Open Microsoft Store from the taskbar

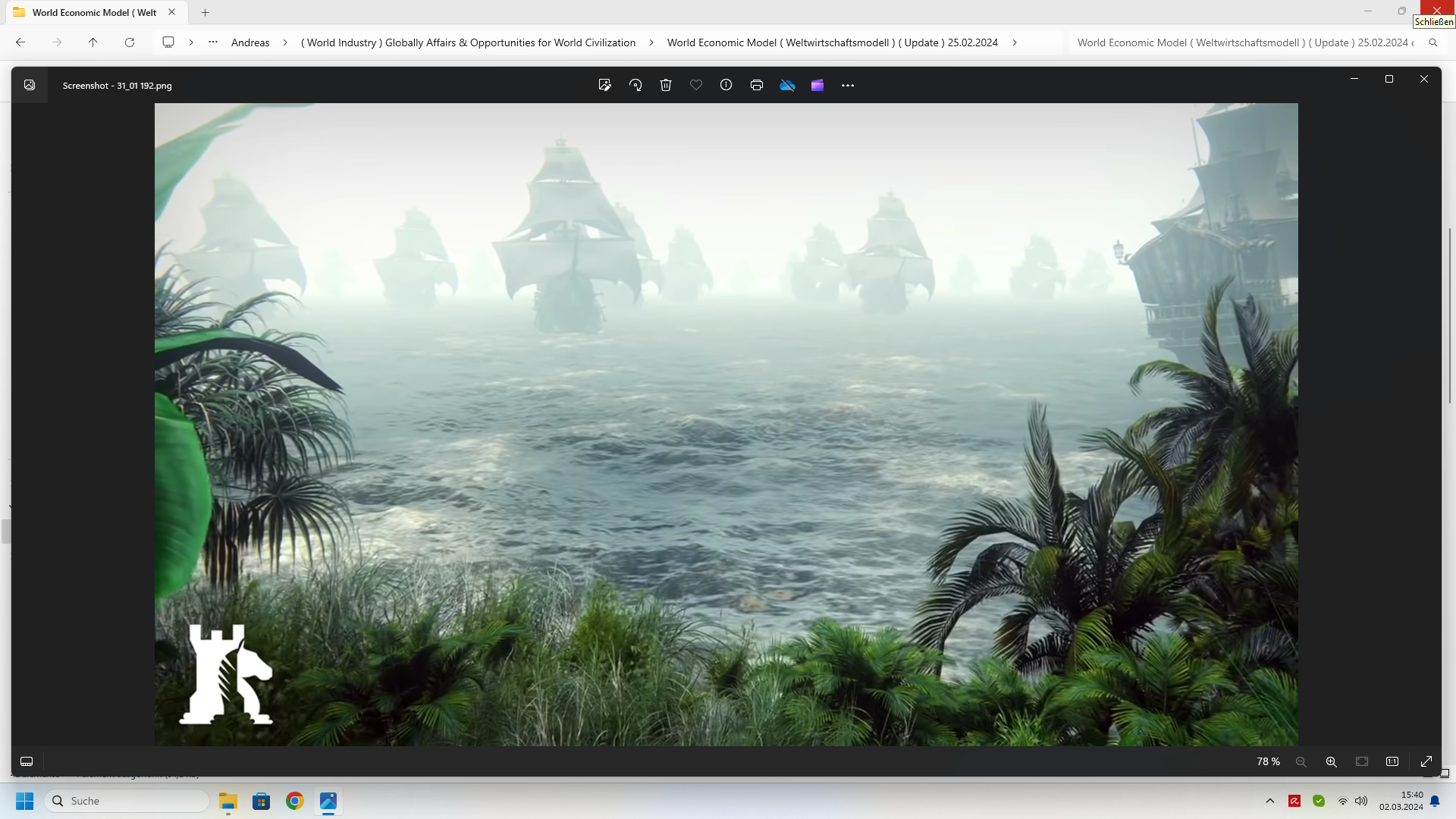click(x=262, y=801)
